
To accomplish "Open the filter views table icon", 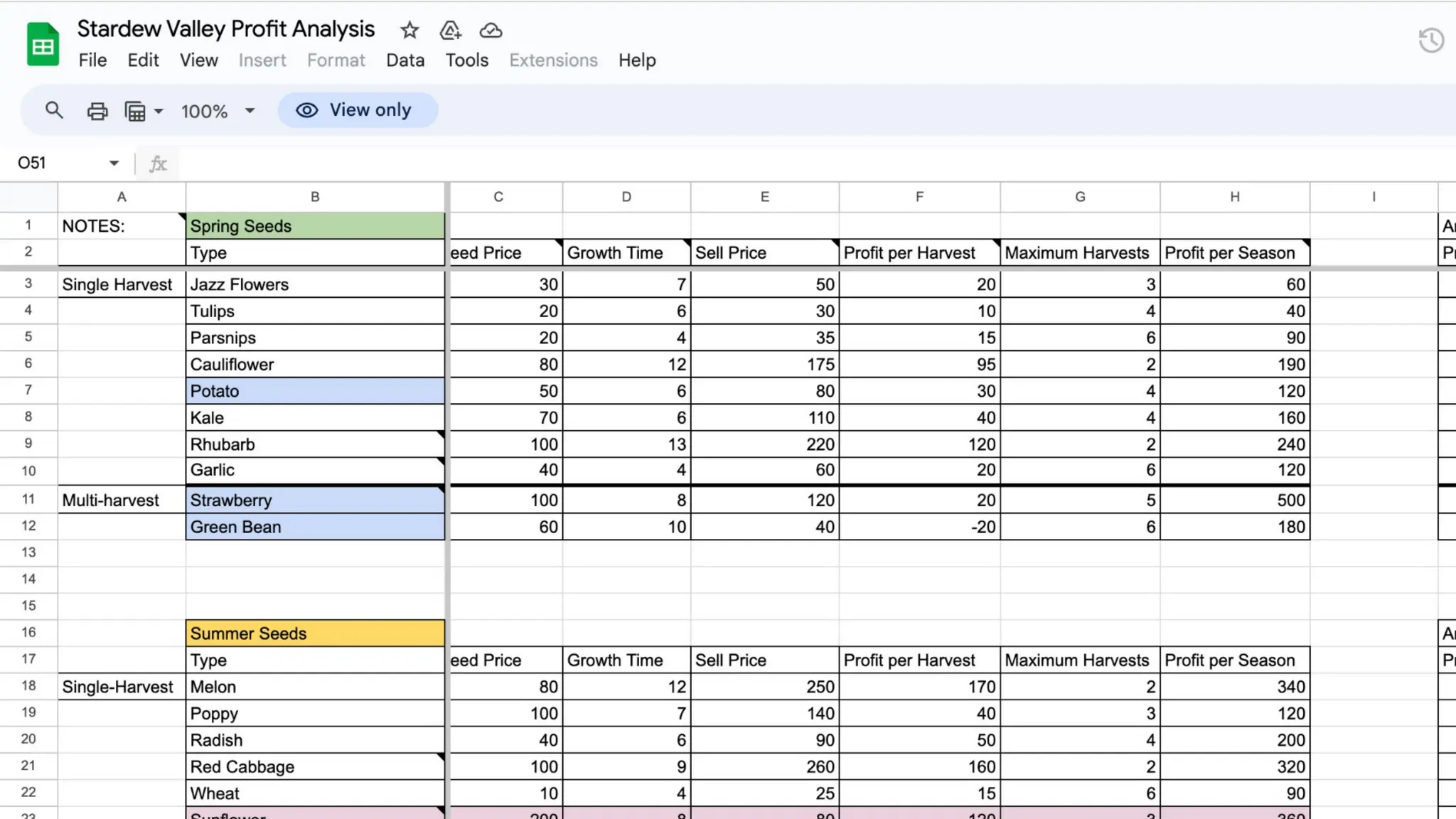I will point(135,111).
